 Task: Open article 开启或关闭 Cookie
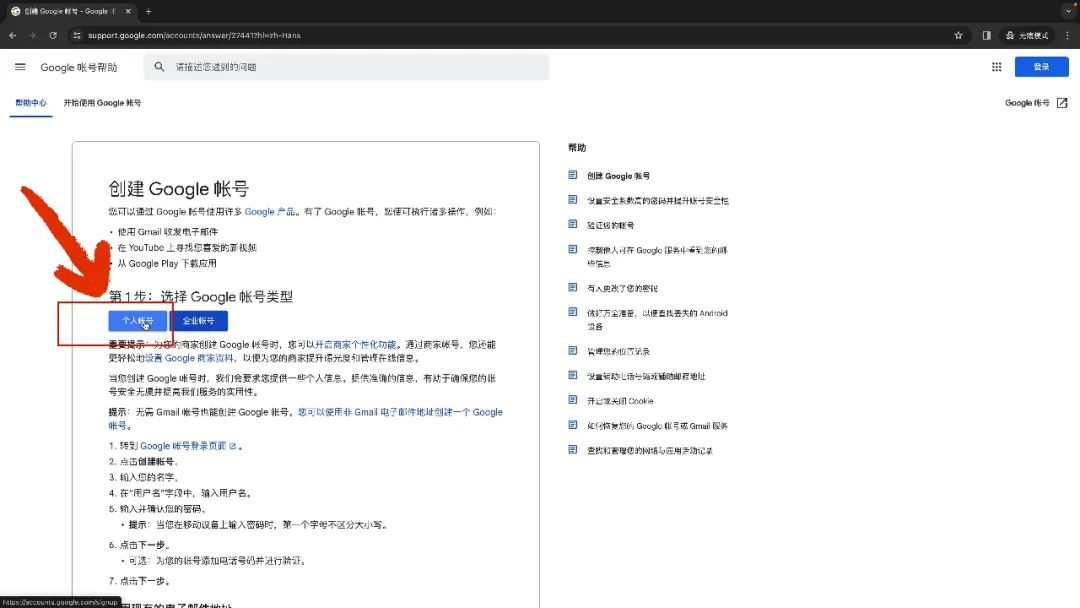point(620,401)
